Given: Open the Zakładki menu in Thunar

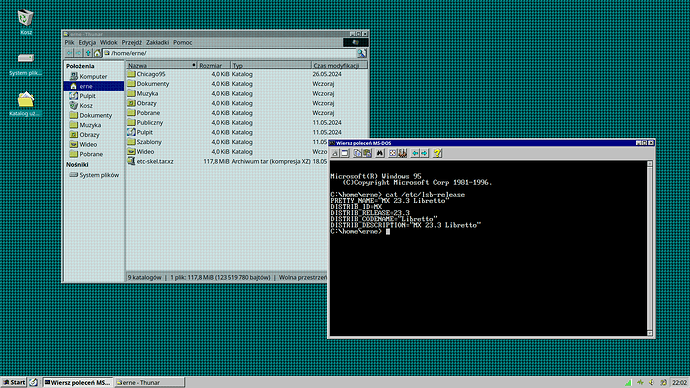Looking at the screenshot, I should point(157,43).
